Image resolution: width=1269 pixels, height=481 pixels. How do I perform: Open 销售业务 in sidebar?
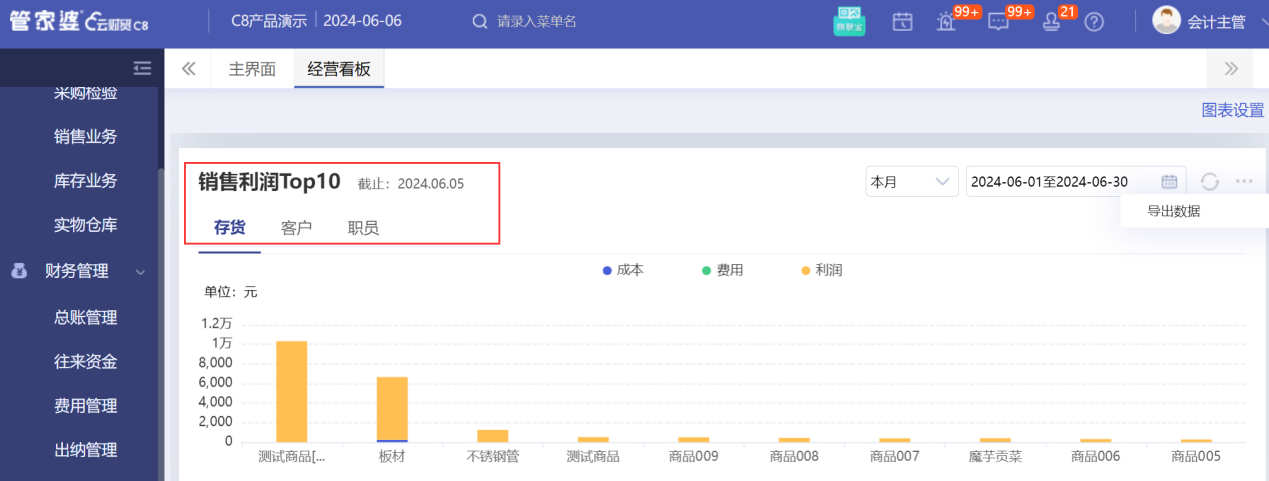pyautogui.click(x=85, y=137)
